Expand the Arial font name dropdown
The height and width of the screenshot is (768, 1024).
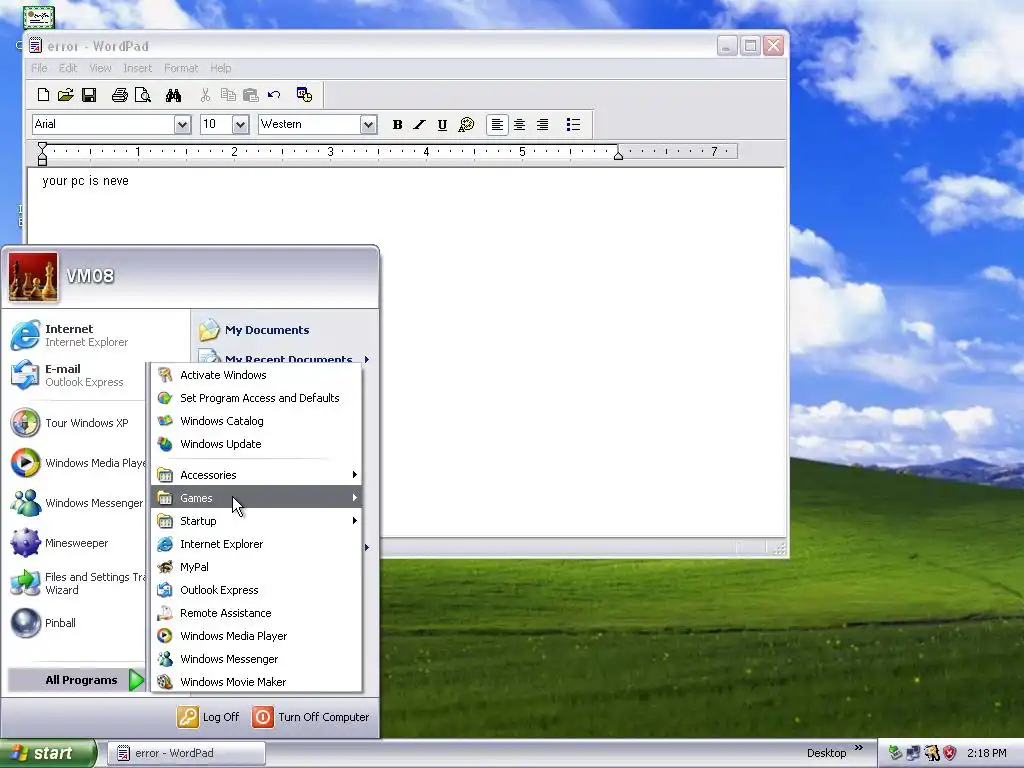coord(182,124)
